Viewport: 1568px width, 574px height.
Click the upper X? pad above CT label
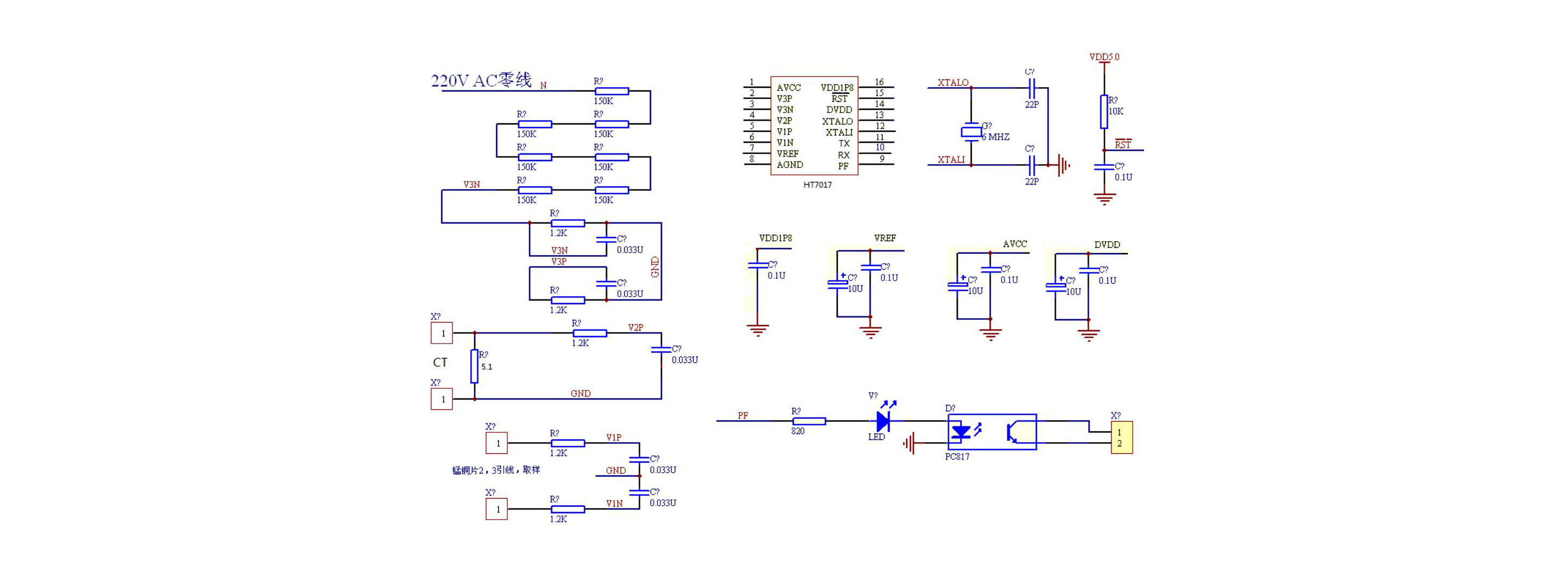442,333
